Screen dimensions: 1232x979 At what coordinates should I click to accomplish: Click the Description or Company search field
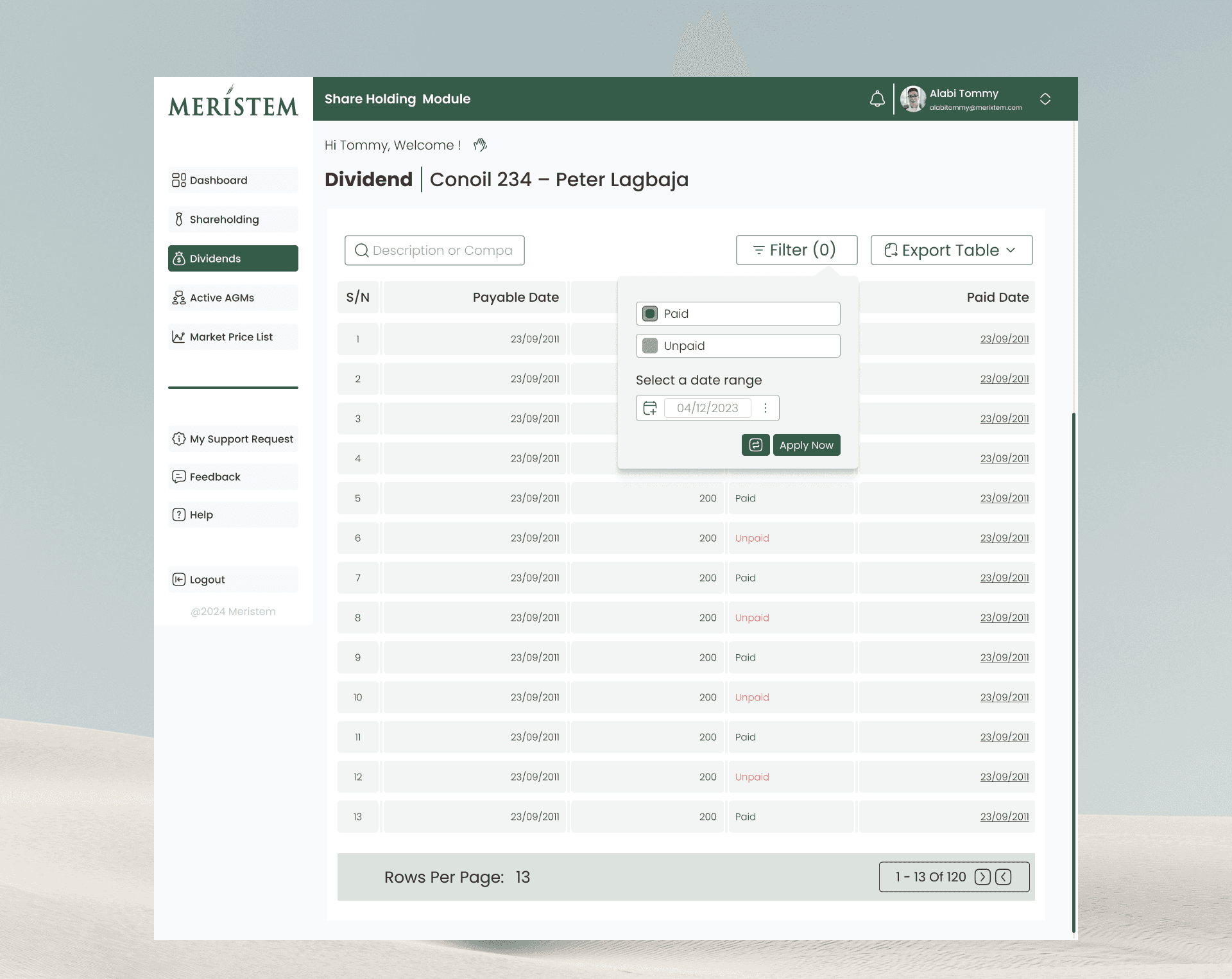pos(443,250)
